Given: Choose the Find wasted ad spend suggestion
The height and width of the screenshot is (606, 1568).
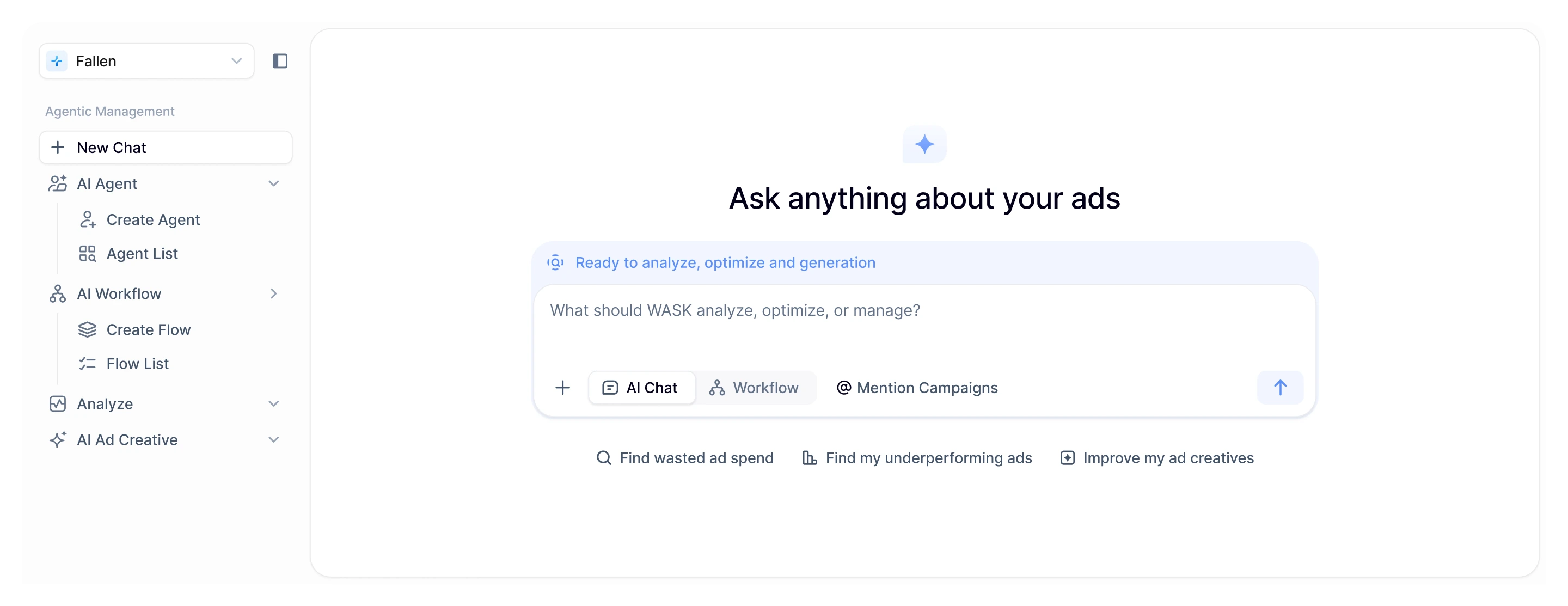Looking at the screenshot, I should click(685, 458).
